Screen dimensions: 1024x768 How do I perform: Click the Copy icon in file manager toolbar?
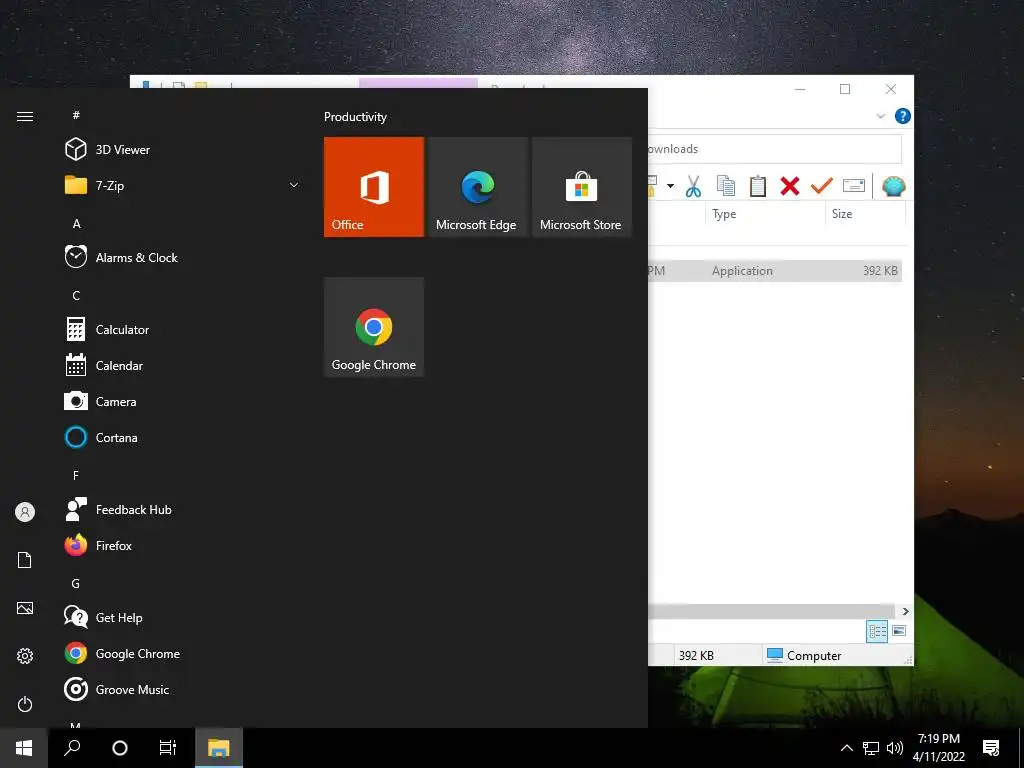[726, 187]
